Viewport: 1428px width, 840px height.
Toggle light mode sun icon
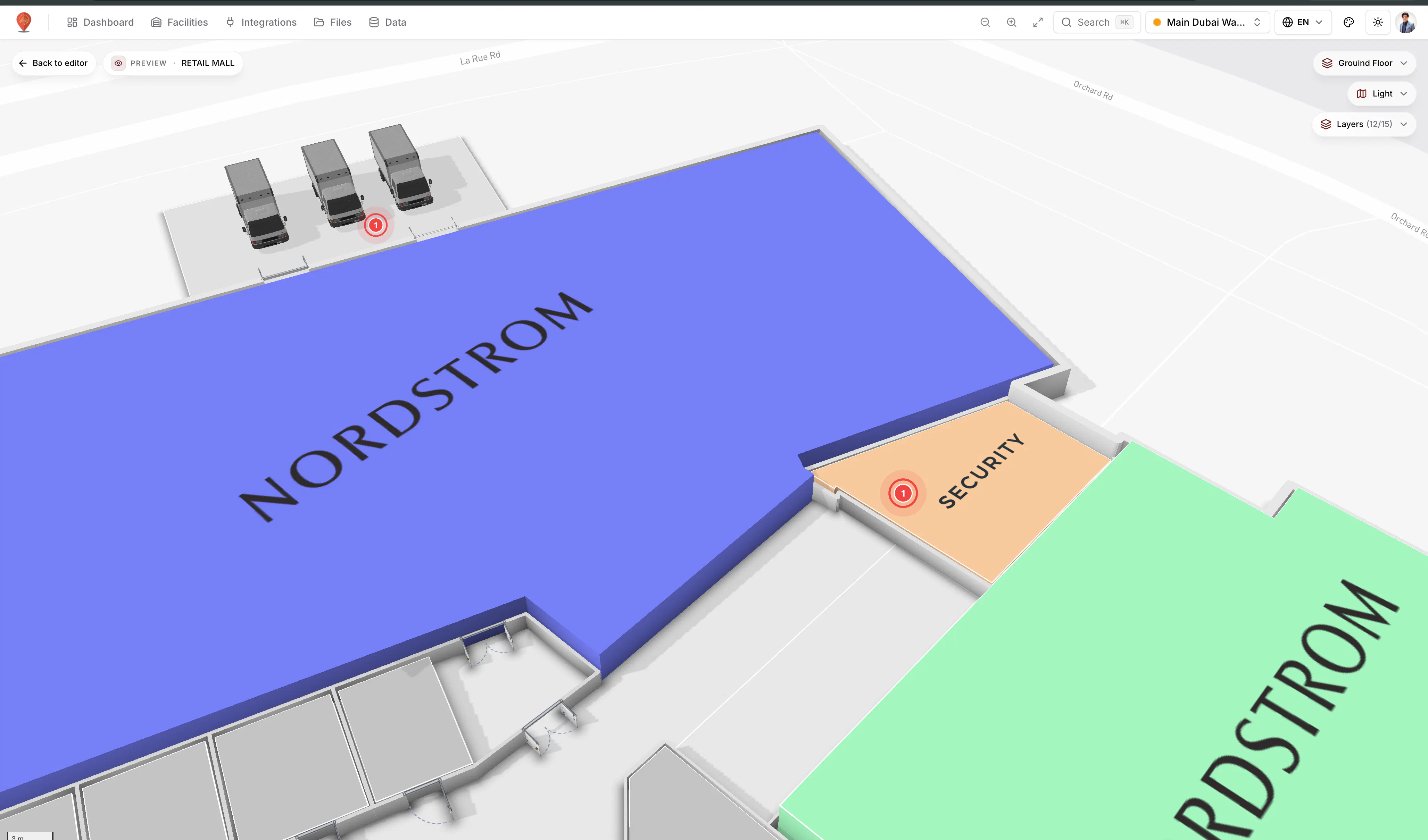coord(1378,22)
